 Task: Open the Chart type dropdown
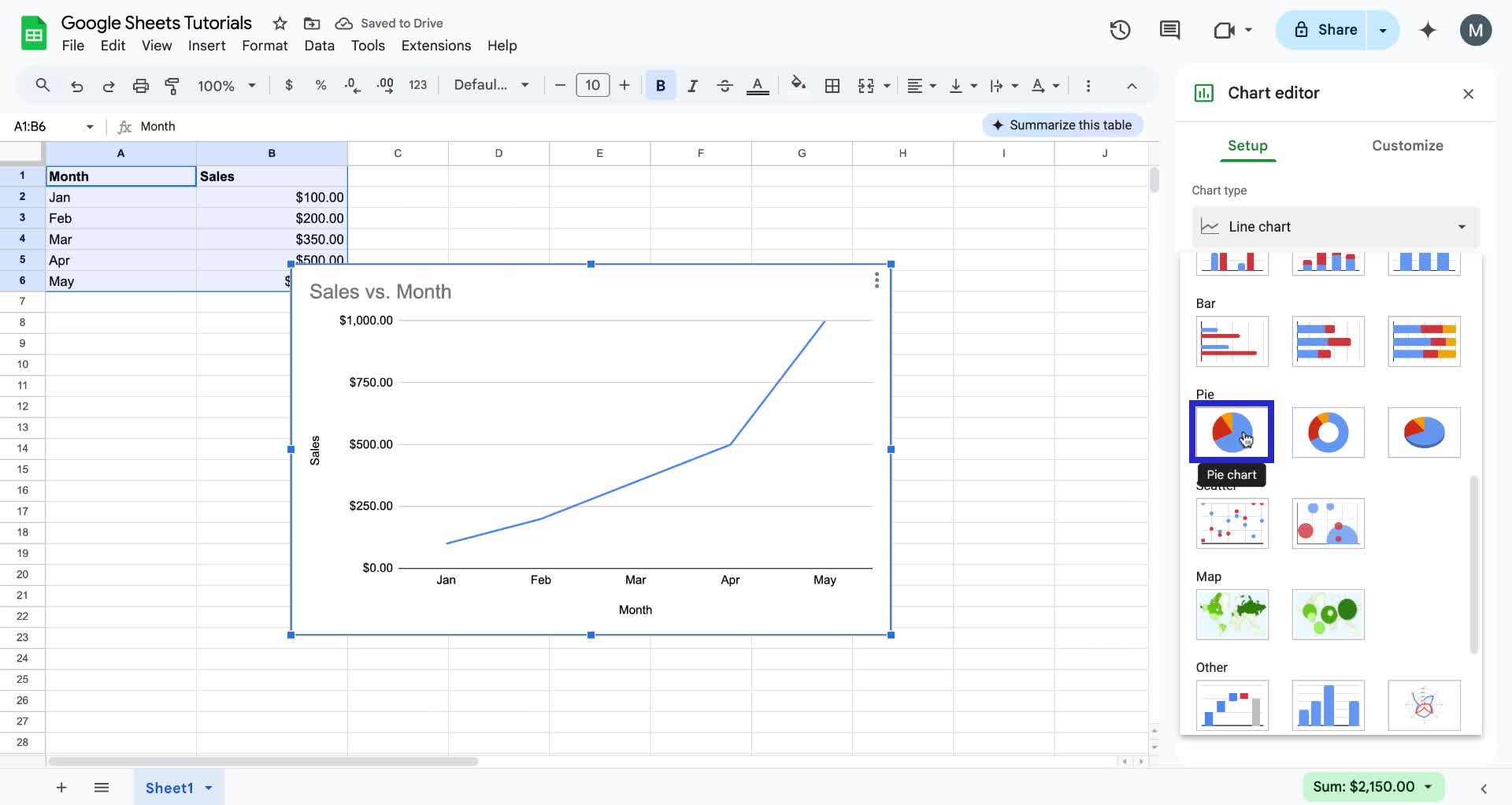point(1336,227)
